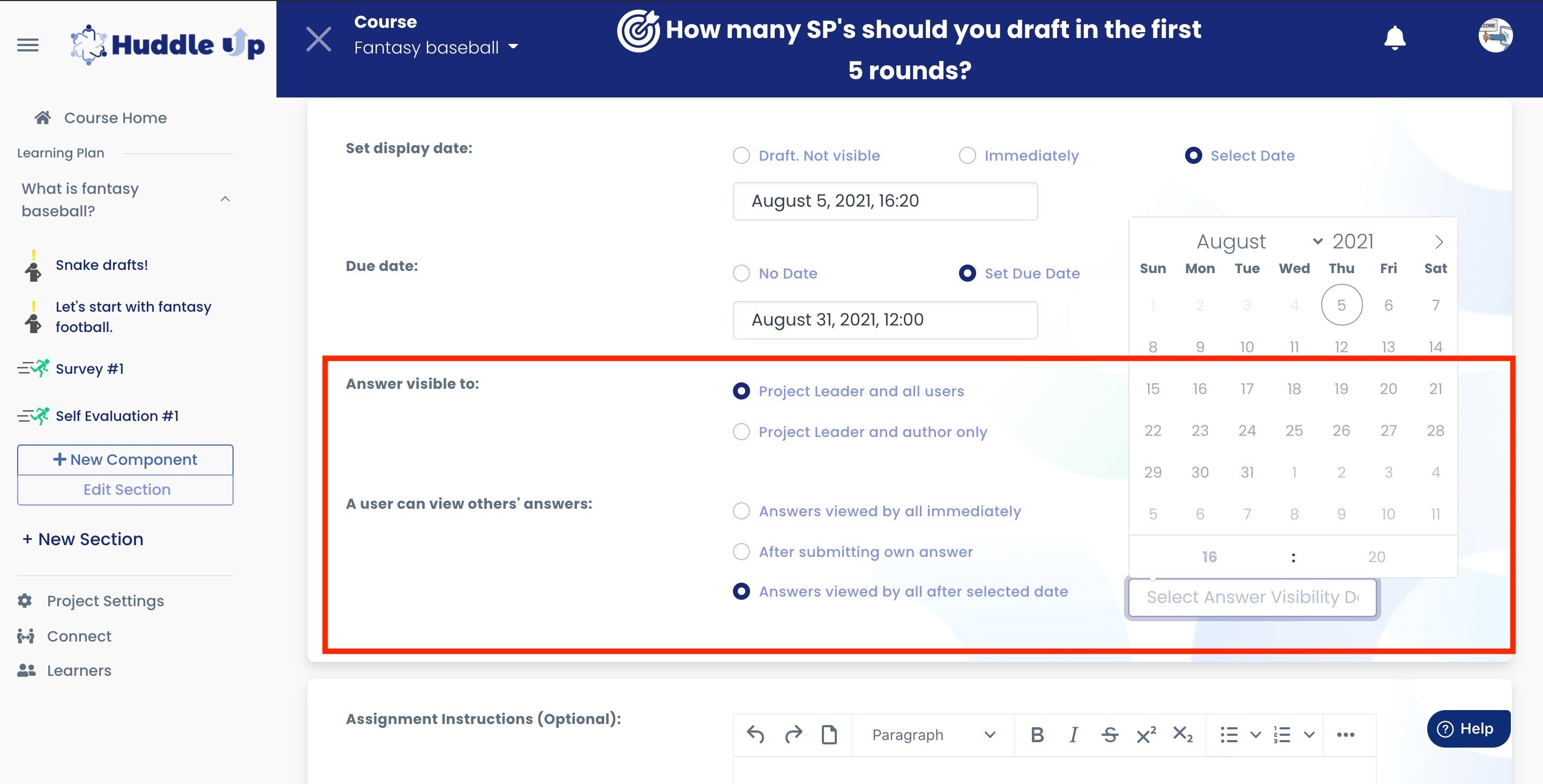Open Survey #1
This screenshot has height=784, width=1543.
[x=90, y=368]
